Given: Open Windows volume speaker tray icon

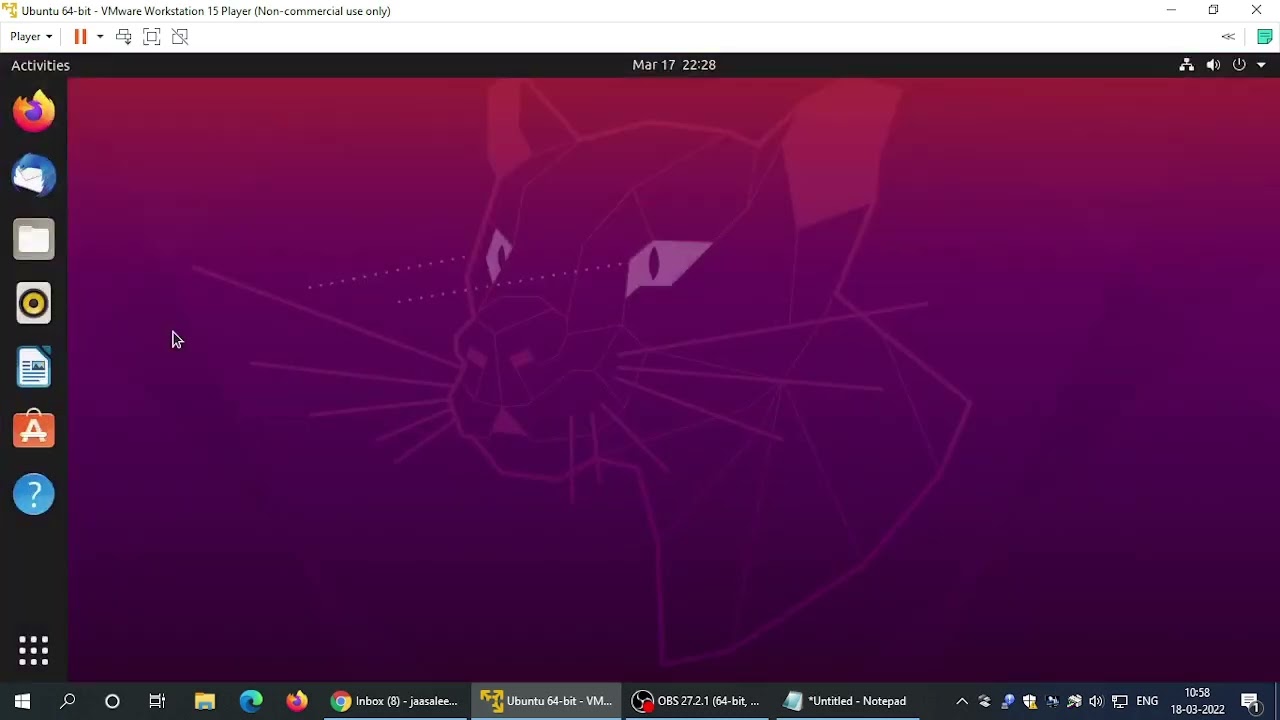Looking at the screenshot, I should coord(1096,701).
